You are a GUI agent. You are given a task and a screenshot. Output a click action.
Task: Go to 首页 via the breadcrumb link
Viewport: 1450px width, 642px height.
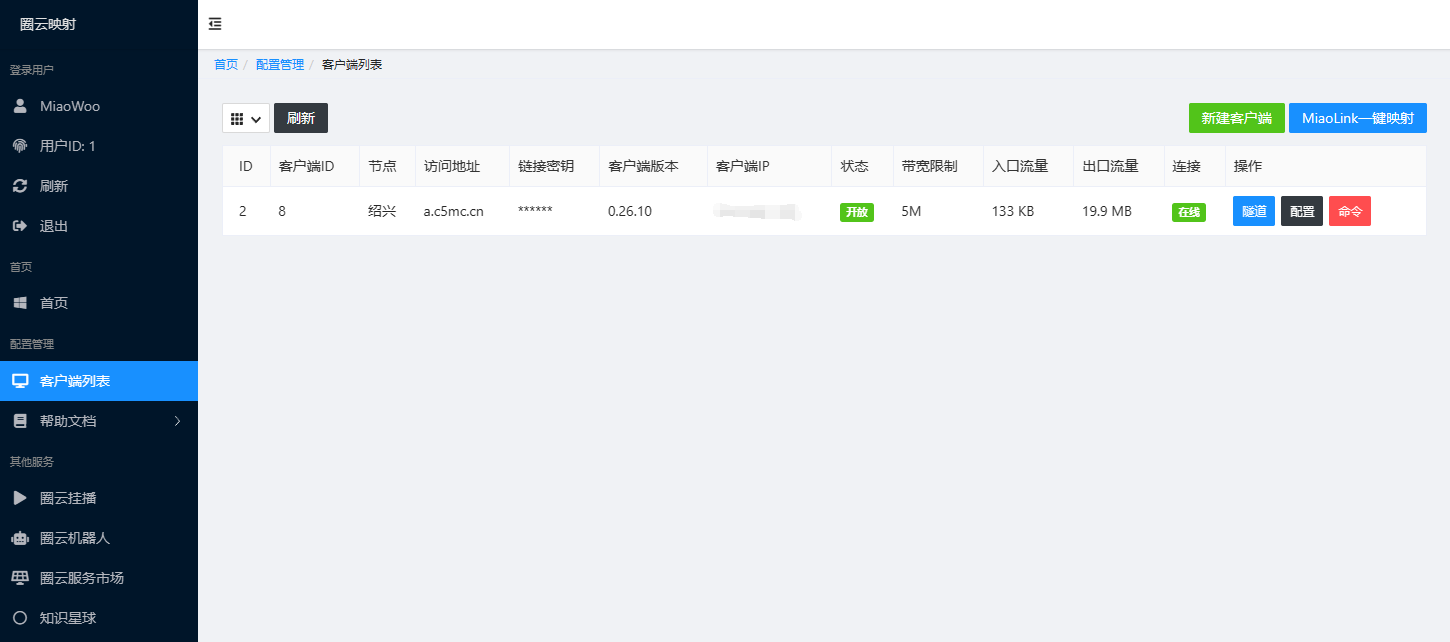225,63
